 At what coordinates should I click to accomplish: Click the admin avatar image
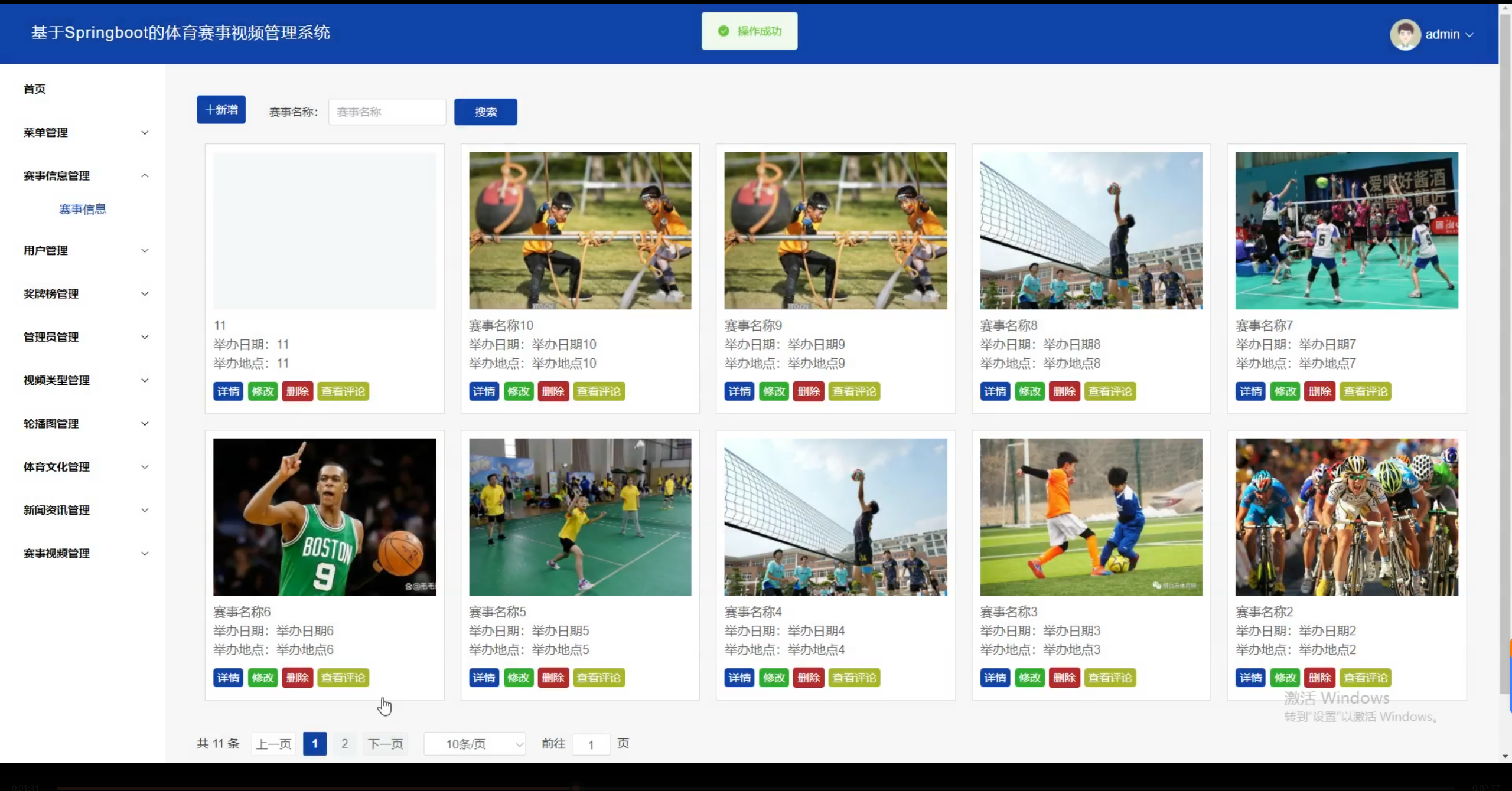click(x=1405, y=34)
